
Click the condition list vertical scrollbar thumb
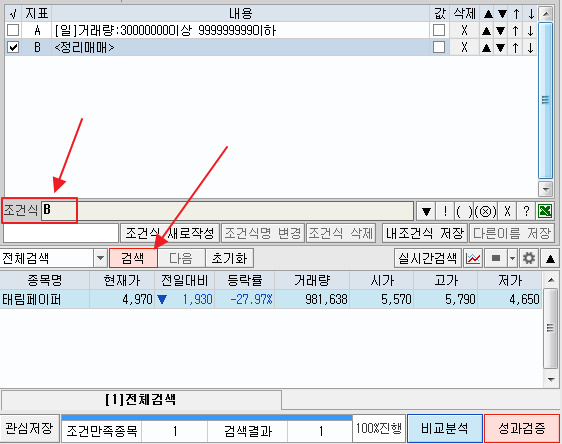point(545,100)
